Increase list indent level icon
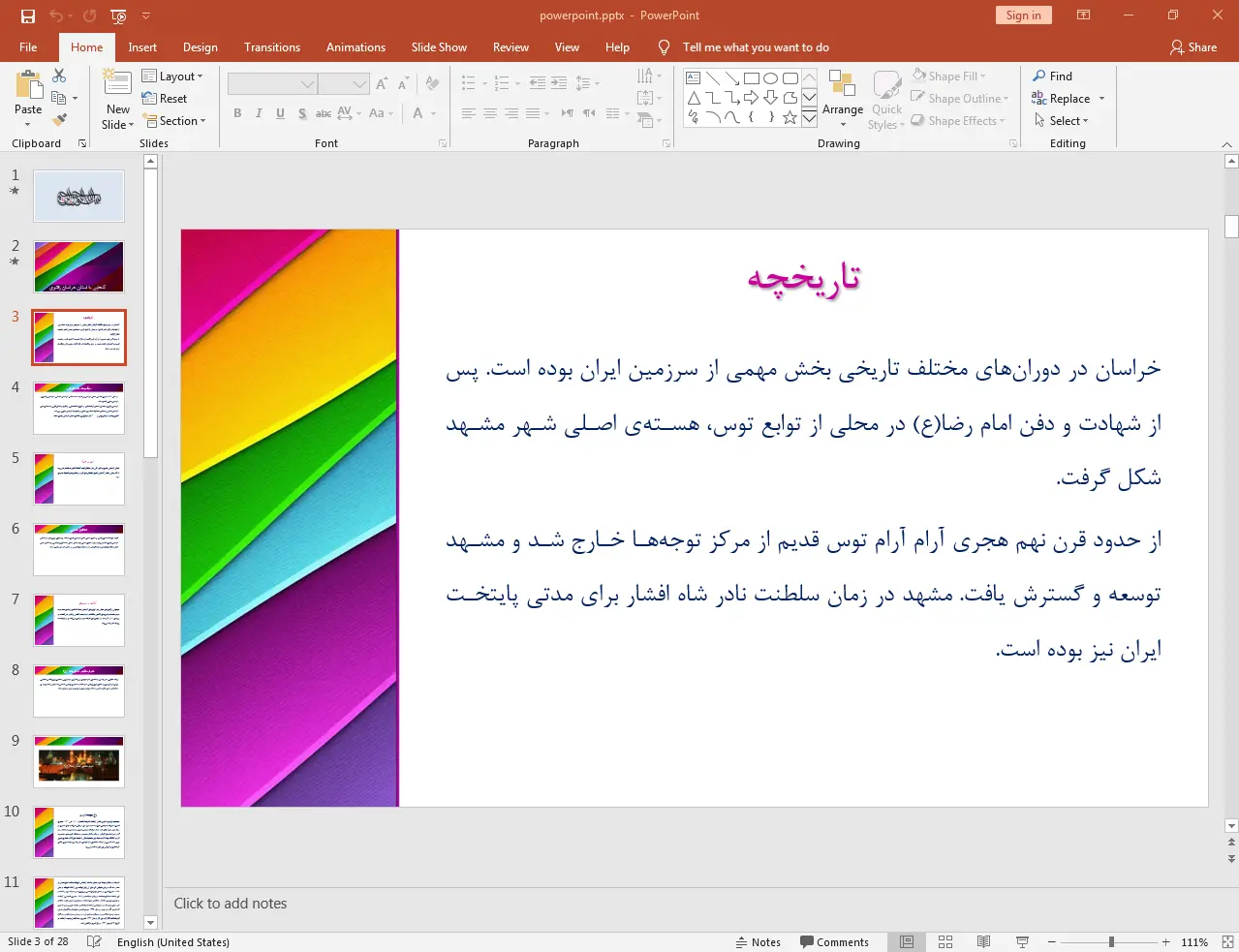 coord(559,84)
